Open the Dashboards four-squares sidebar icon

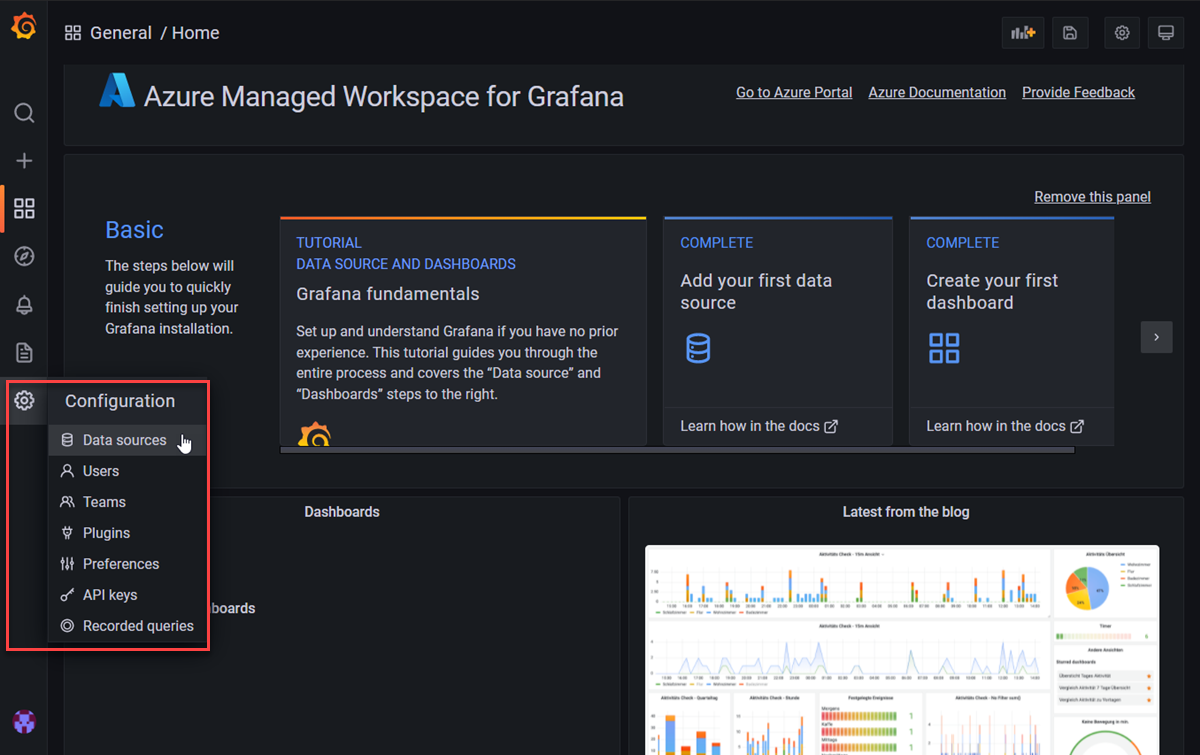click(24, 208)
